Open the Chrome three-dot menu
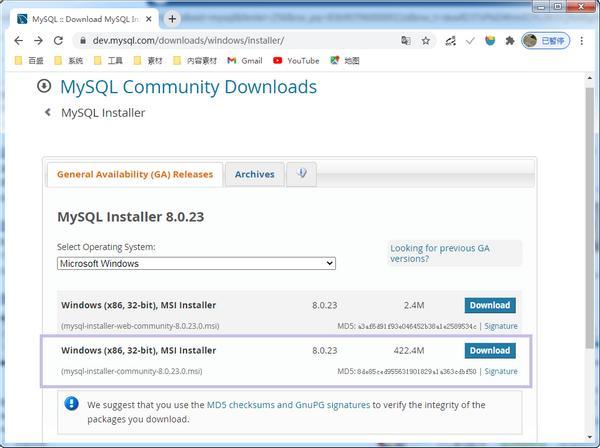600x448 pixels. click(x=582, y=41)
